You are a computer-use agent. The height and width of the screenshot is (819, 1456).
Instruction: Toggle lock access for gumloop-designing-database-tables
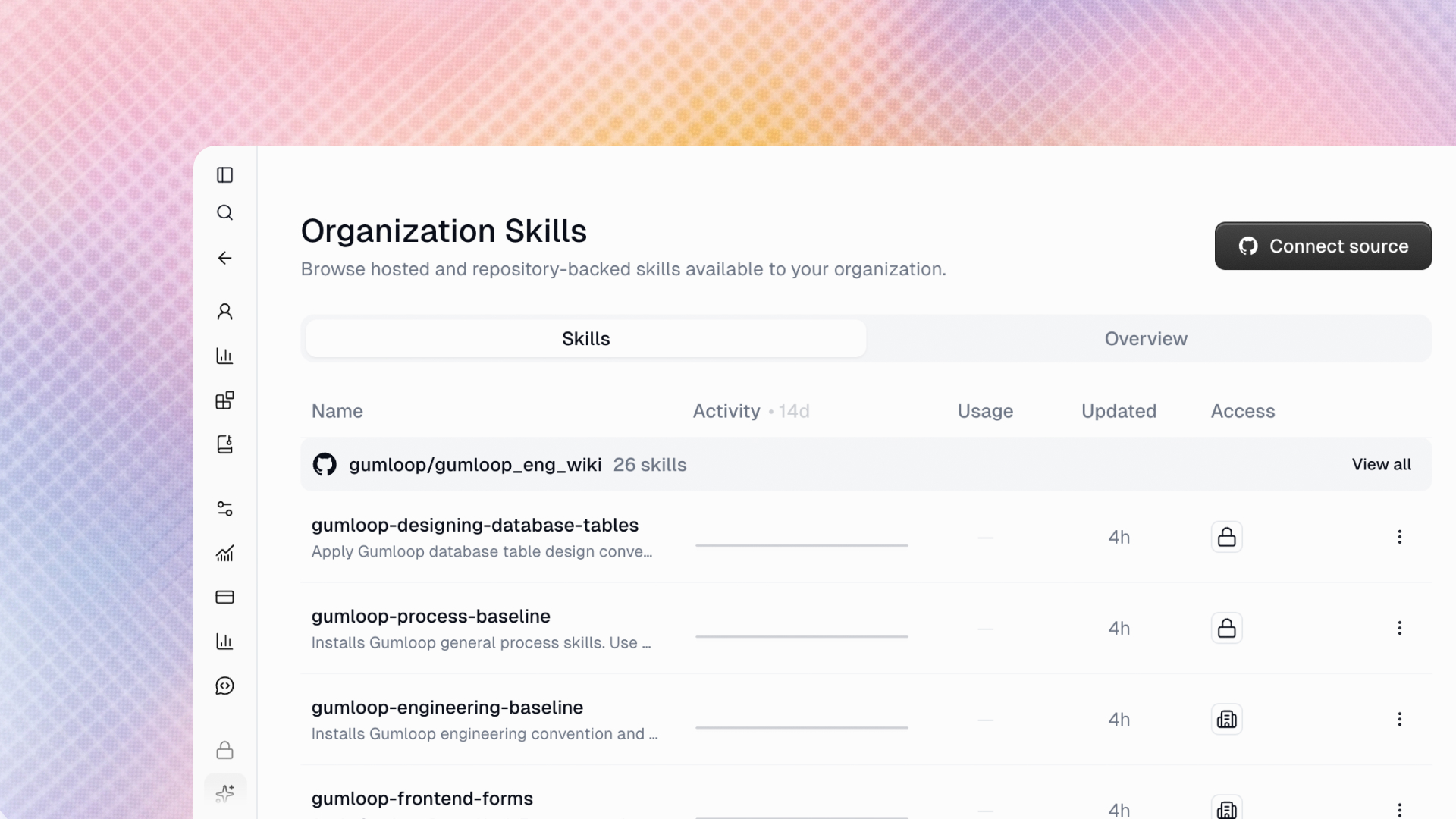click(x=1226, y=537)
